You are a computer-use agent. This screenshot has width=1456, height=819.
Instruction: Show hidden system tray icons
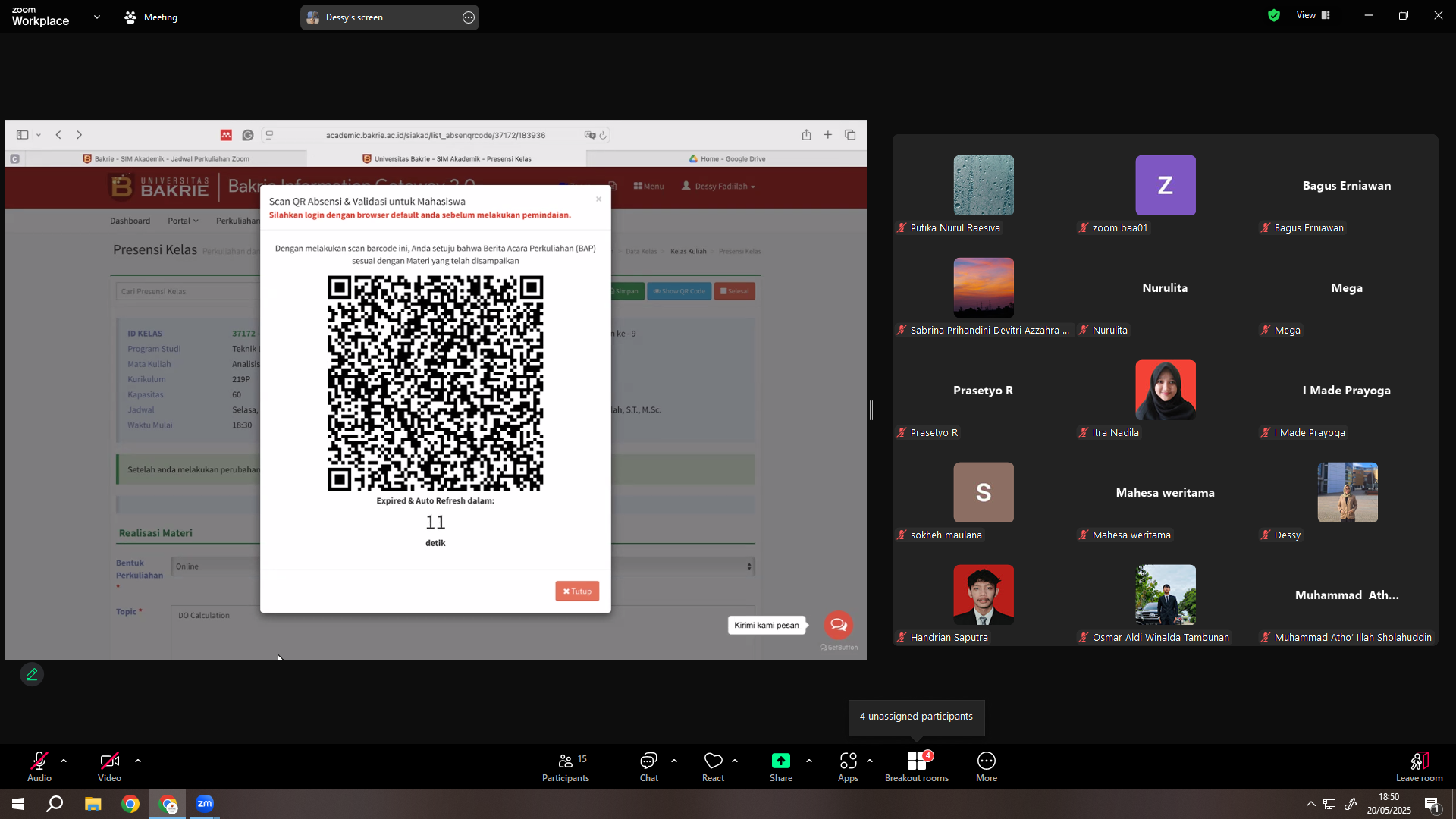pyautogui.click(x=1310, y=804)
